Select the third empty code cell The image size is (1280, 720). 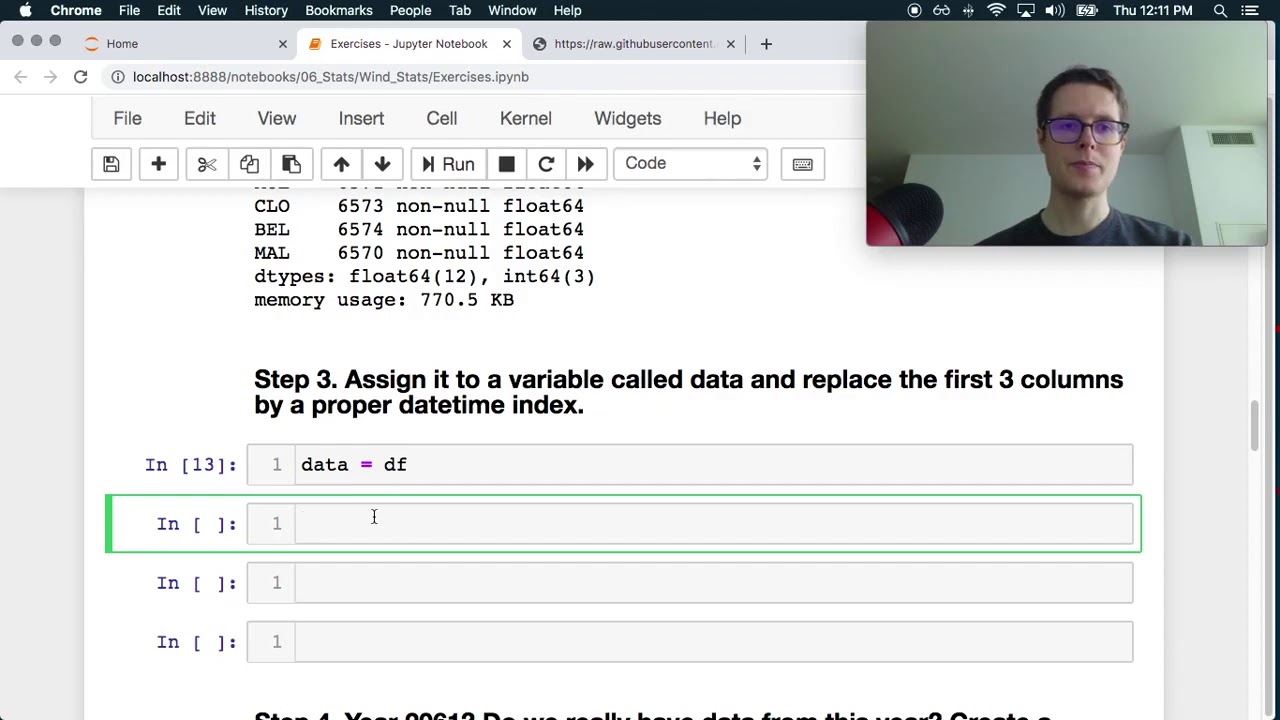point(690,642)
